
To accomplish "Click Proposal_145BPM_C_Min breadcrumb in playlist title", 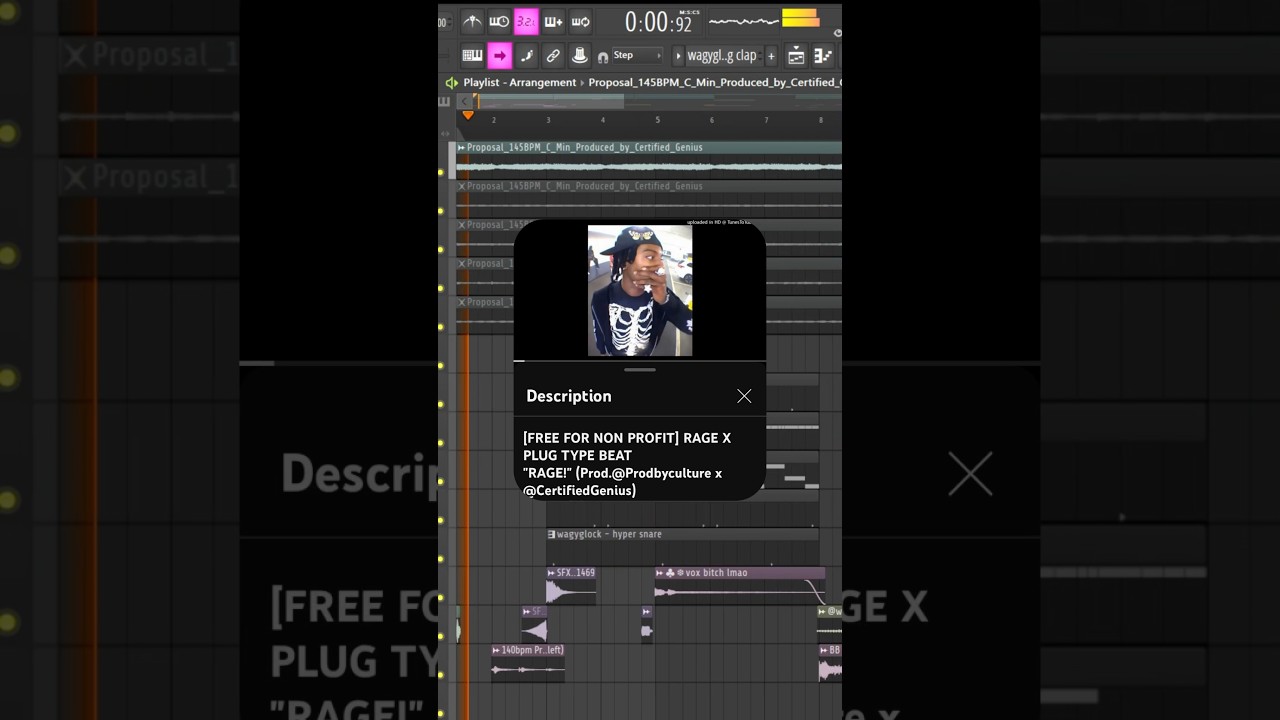I will [x=714, y=83].
